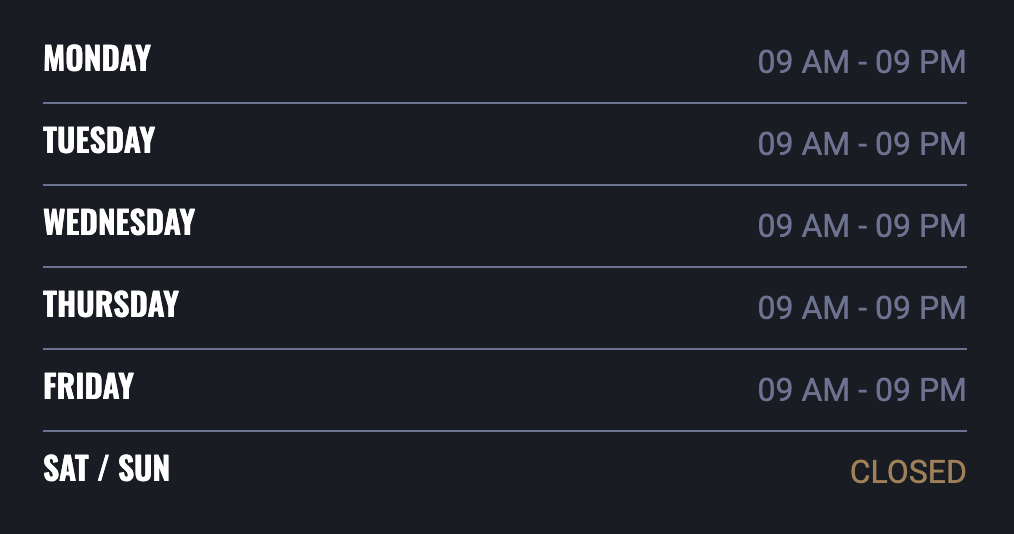1014x534 pixels.
Task: Select Thursday's 09 AM - 09 PM hours
Action: 862,308
